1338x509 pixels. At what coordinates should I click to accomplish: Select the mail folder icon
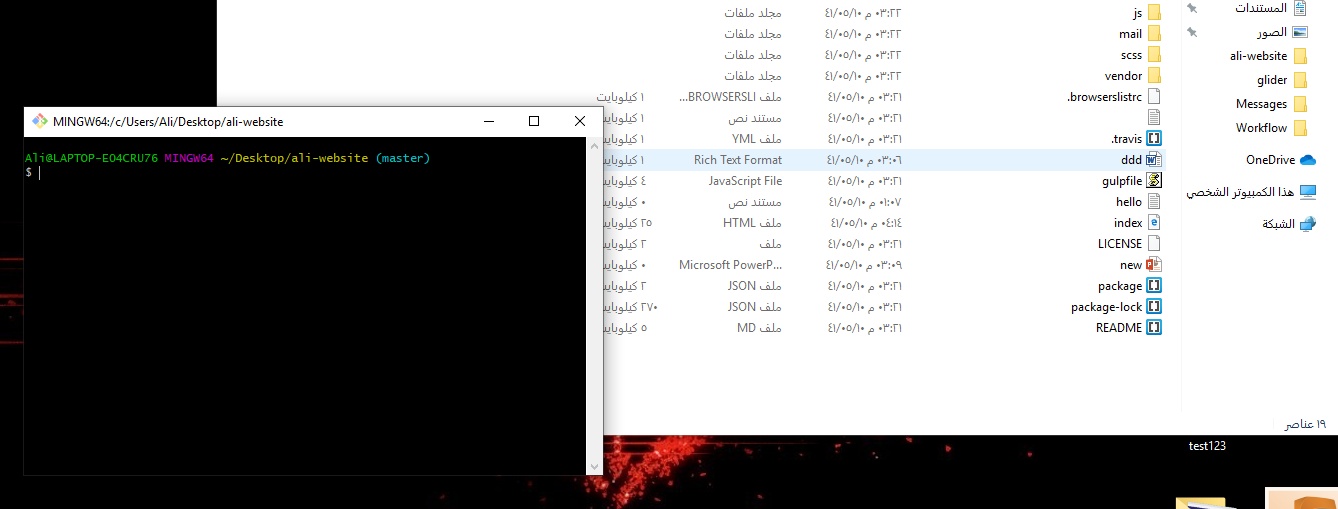pos(1154,34)
